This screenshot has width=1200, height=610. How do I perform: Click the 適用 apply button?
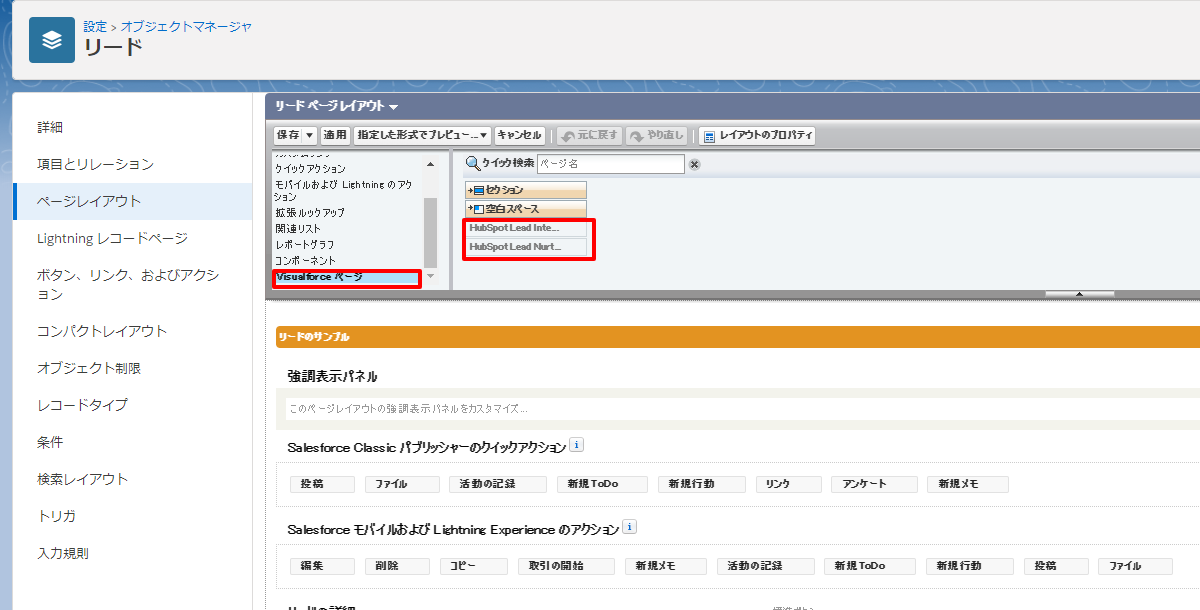point(335,135)
